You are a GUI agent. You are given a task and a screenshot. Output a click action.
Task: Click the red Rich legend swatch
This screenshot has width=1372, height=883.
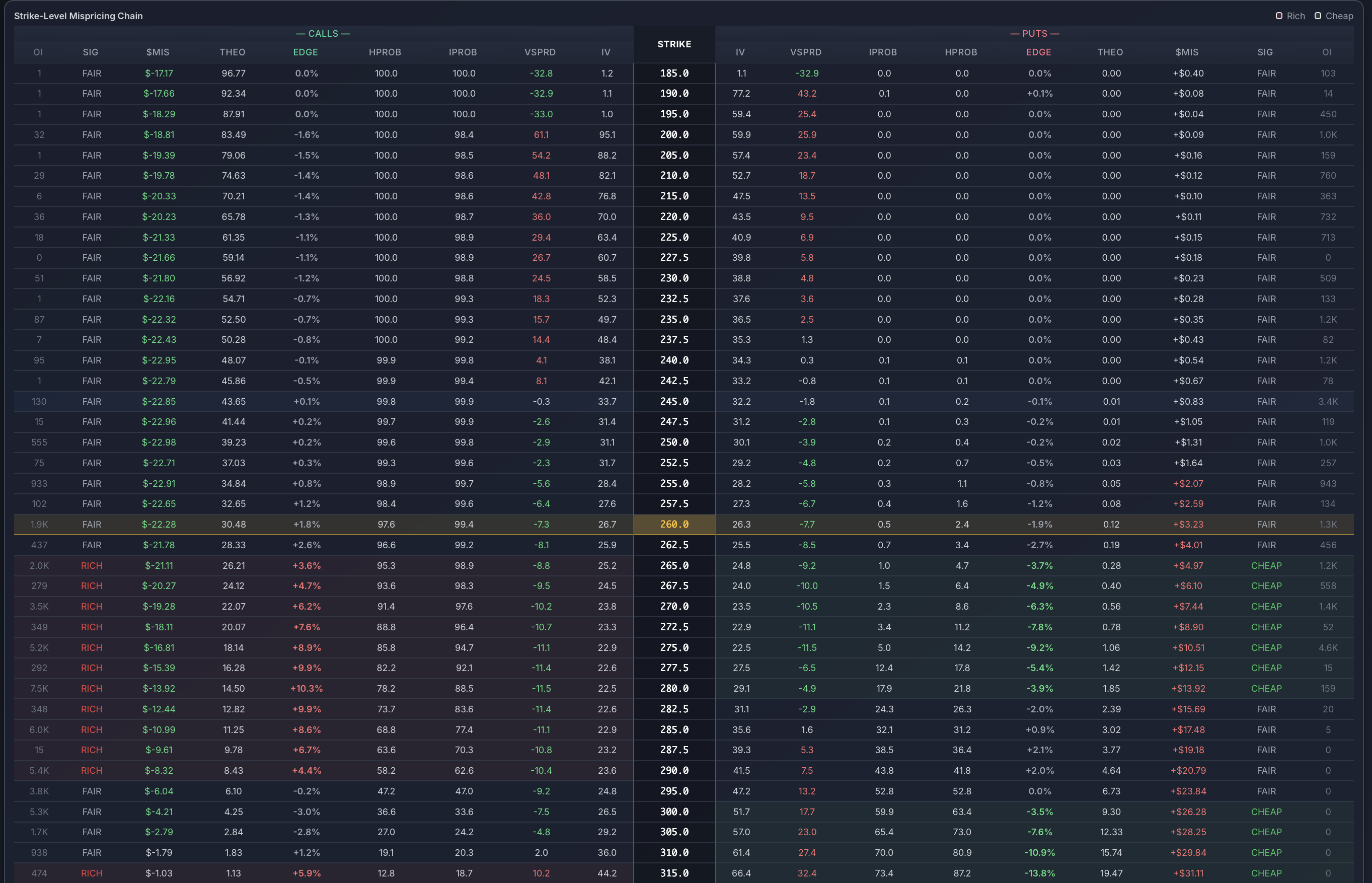[1278, 16]
